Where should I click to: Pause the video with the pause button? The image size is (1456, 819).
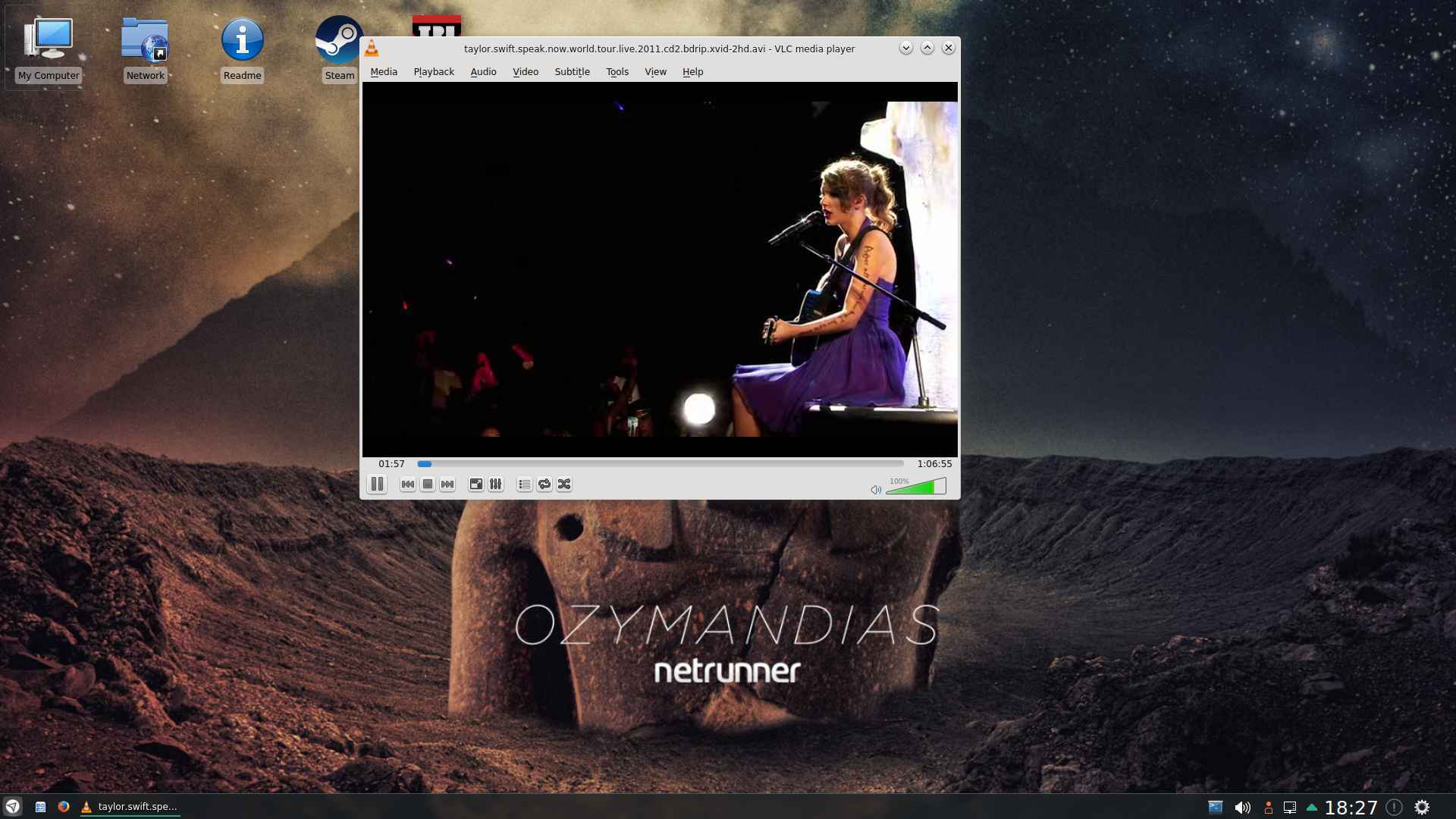(x=377, y=484)
